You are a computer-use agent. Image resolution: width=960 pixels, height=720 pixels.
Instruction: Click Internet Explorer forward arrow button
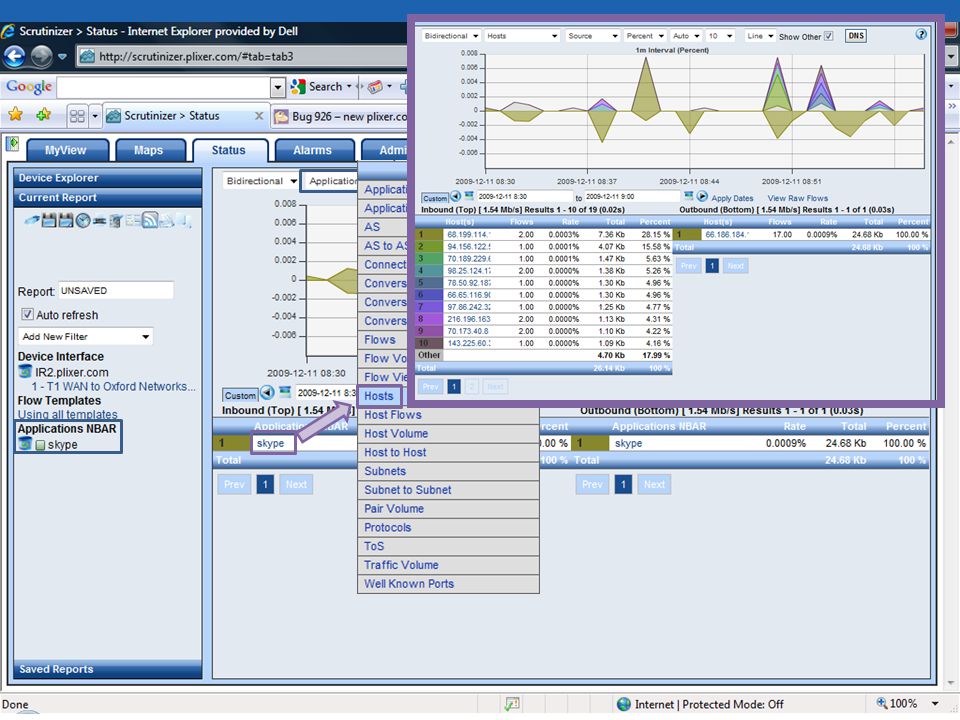42,56
